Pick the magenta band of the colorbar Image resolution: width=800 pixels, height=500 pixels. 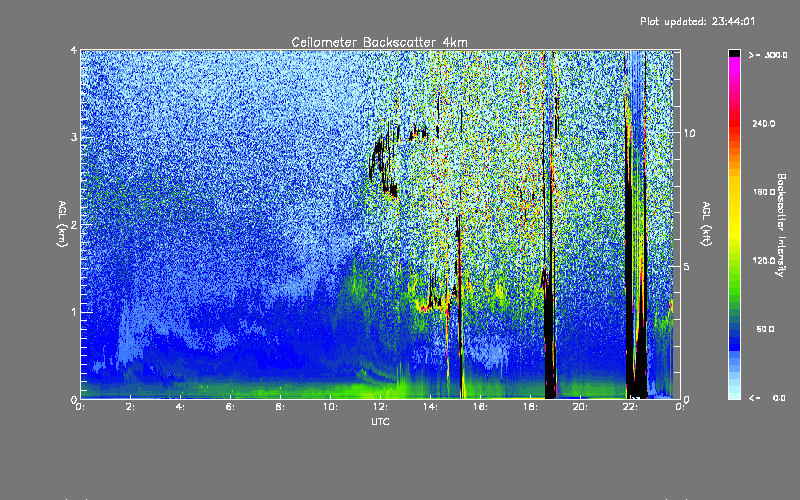(x=734, y=63)
